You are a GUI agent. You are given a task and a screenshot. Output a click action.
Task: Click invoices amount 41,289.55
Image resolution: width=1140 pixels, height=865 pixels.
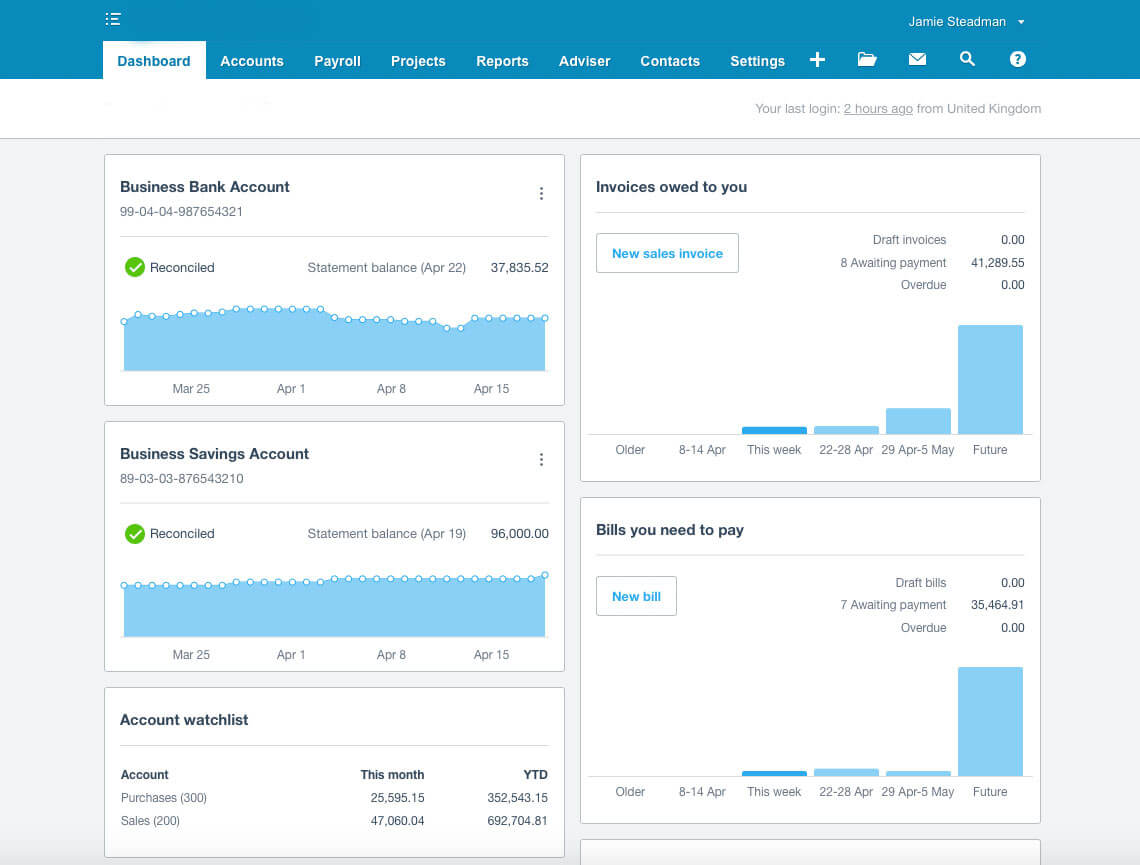point(998,262)
